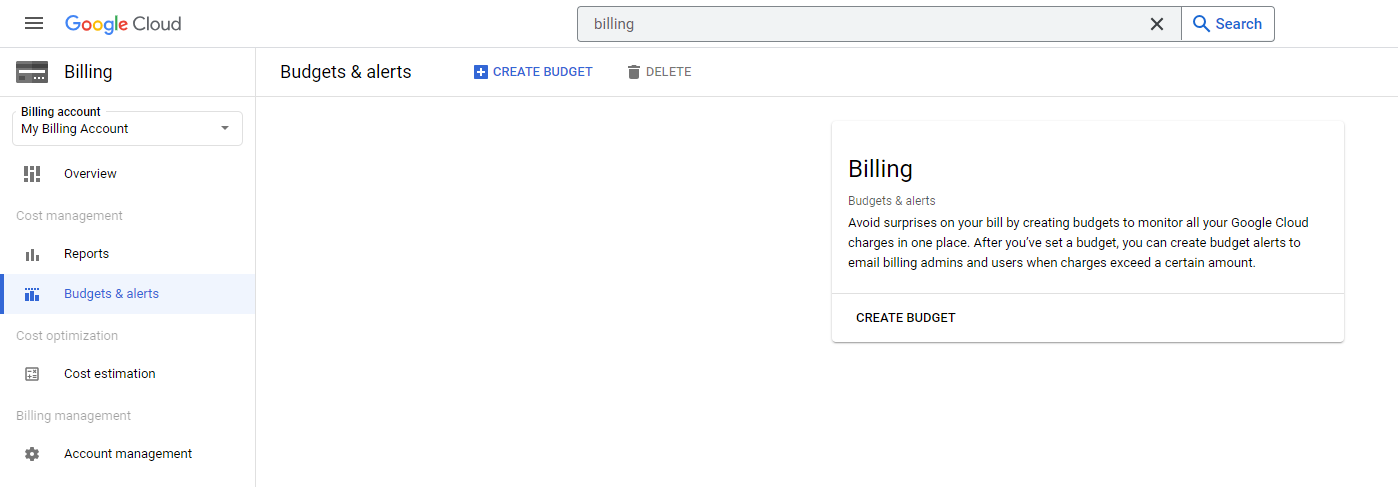Click the Account management gear icon
The image size is (1398, 487).
click(32, 454)
